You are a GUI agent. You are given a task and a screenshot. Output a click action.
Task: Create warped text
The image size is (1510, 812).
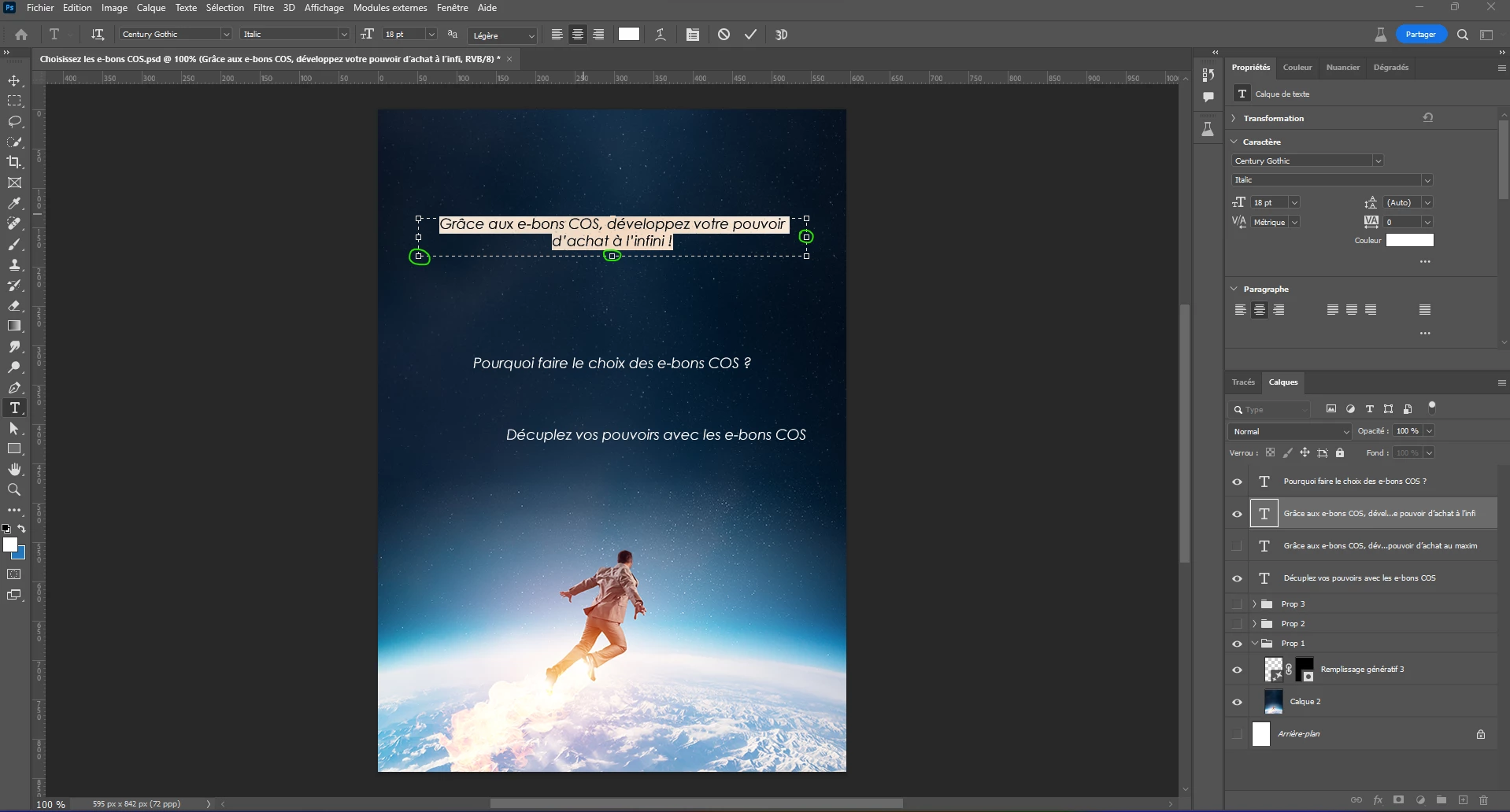click(x=661, y=35)
